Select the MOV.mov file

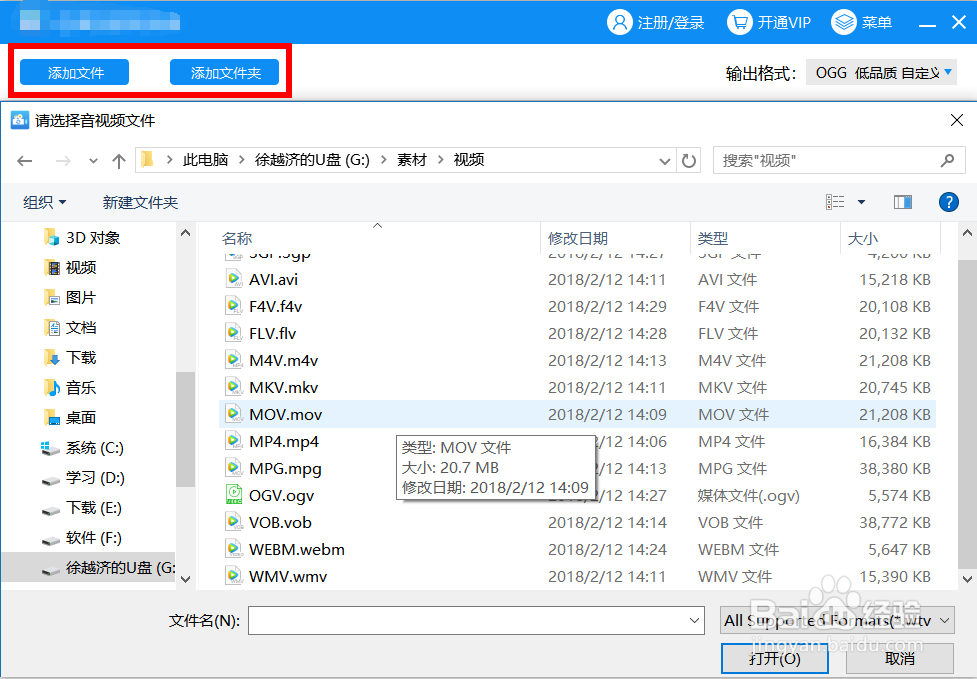click(x=577, y=414)
